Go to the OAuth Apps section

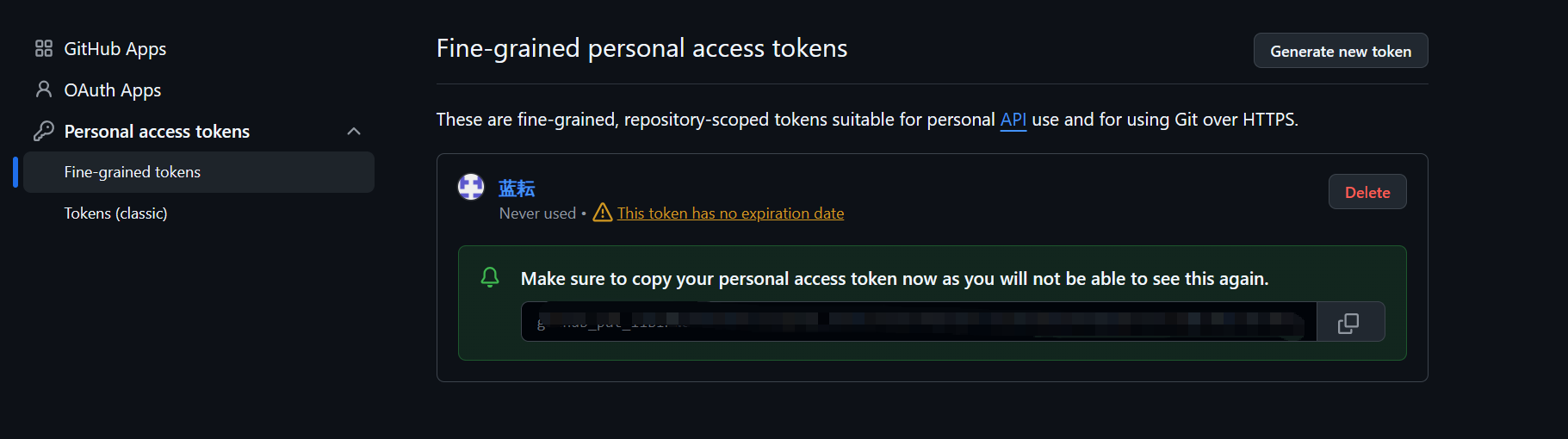[x=113, y=90]
